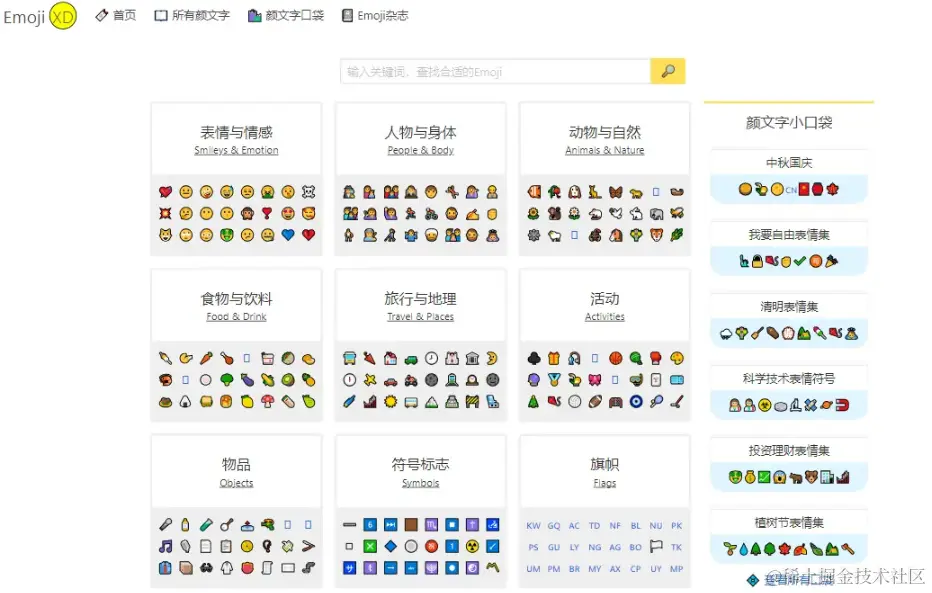Screen dimensions: 932x593
Task: Go to the 颜文字口袋 page
Action: (x=286, y=15)
